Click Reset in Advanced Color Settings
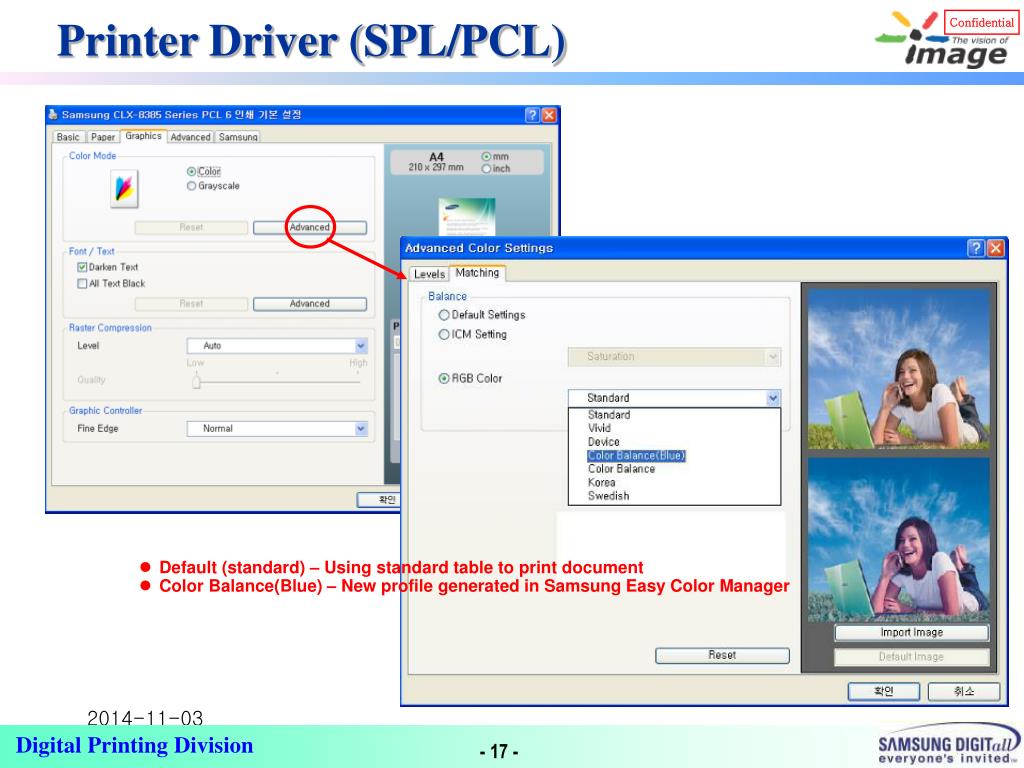This screenshot has height=768, width=1024. [722, 655]
